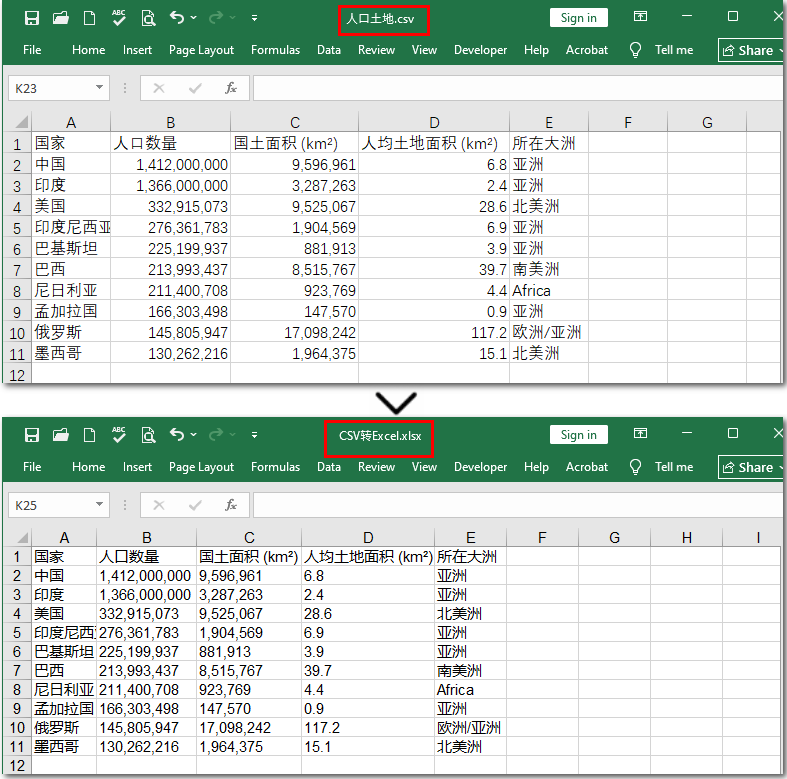Open Print Preview in 人口土地.csv window
The image size is (787, 779).
coord(148,18)
